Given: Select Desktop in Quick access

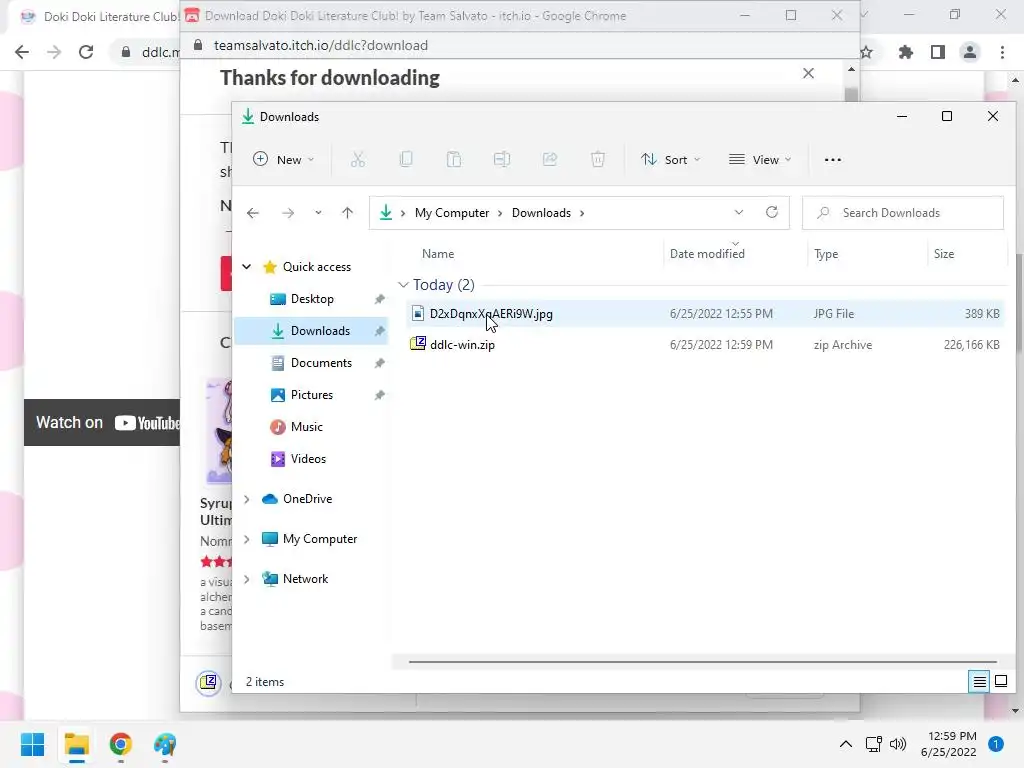Looking at the screenshot, I should click(312, 299).
